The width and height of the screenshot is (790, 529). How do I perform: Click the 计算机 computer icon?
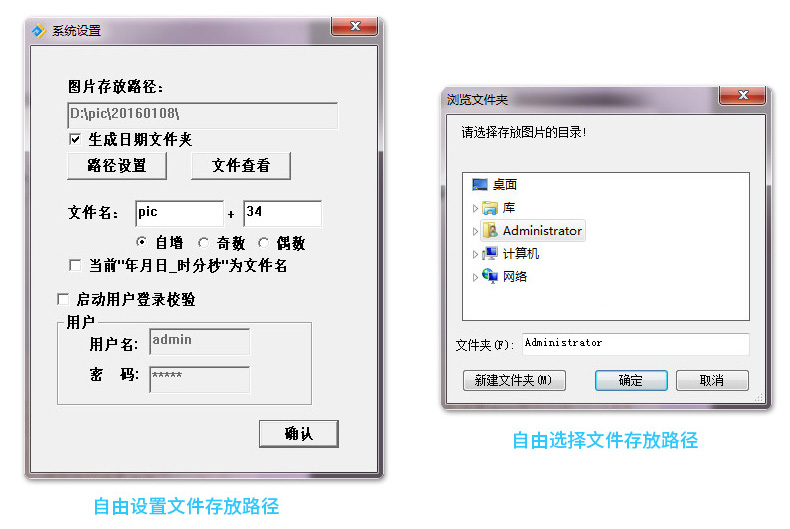coord(490,253)
